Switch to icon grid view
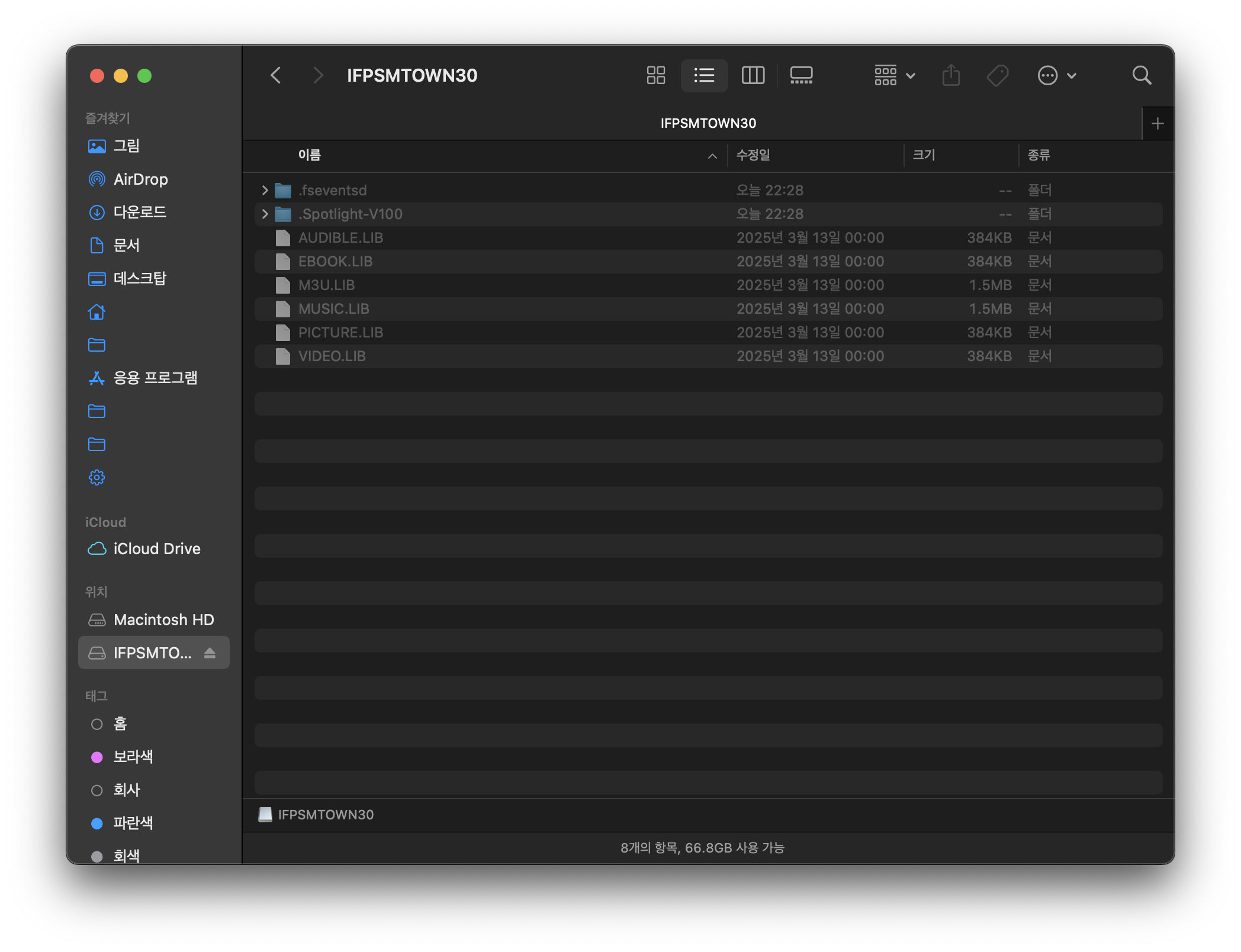Screen dimensions: 1241x952 click(x=655, y=75)
